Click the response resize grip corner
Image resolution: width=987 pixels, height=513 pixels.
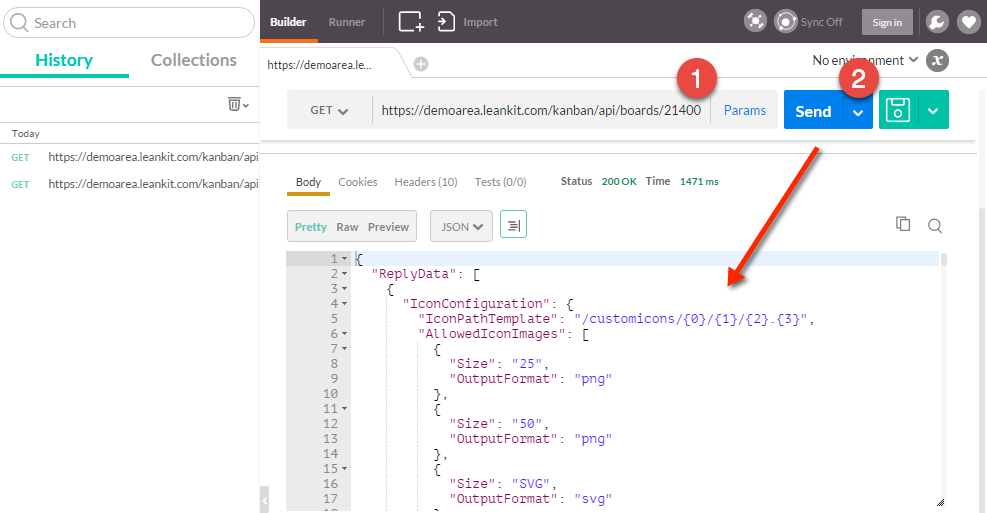tap(940, 502)
